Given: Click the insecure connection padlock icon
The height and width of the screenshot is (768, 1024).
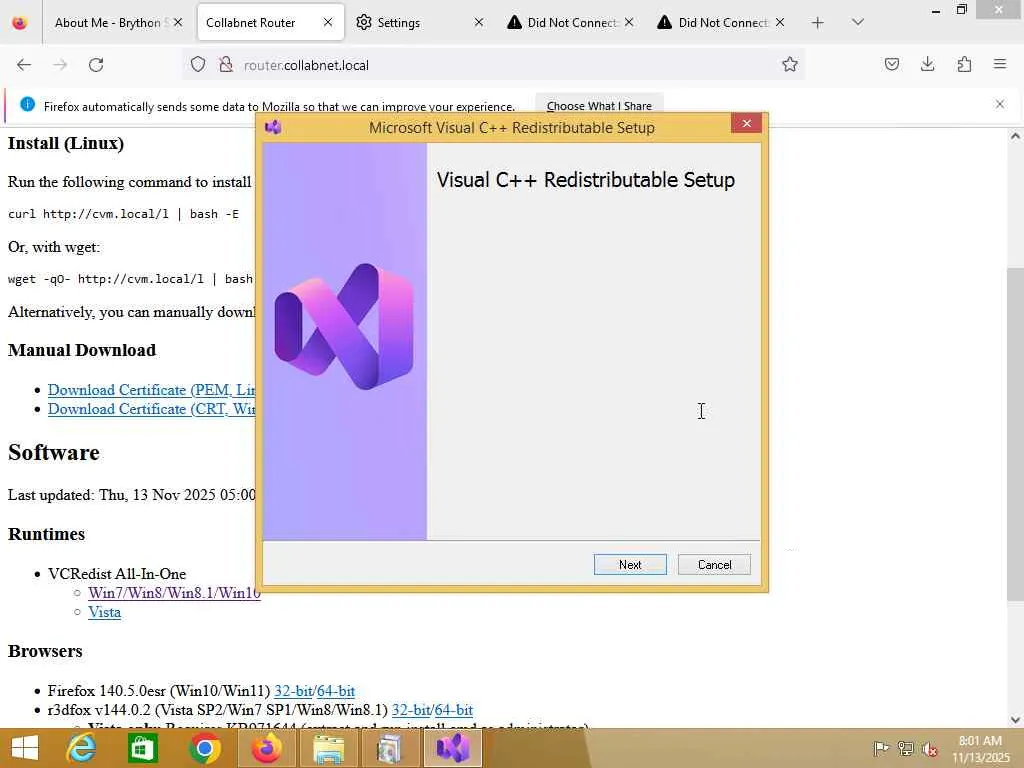Looking at the screenshot, I should [x=226, y=64].
